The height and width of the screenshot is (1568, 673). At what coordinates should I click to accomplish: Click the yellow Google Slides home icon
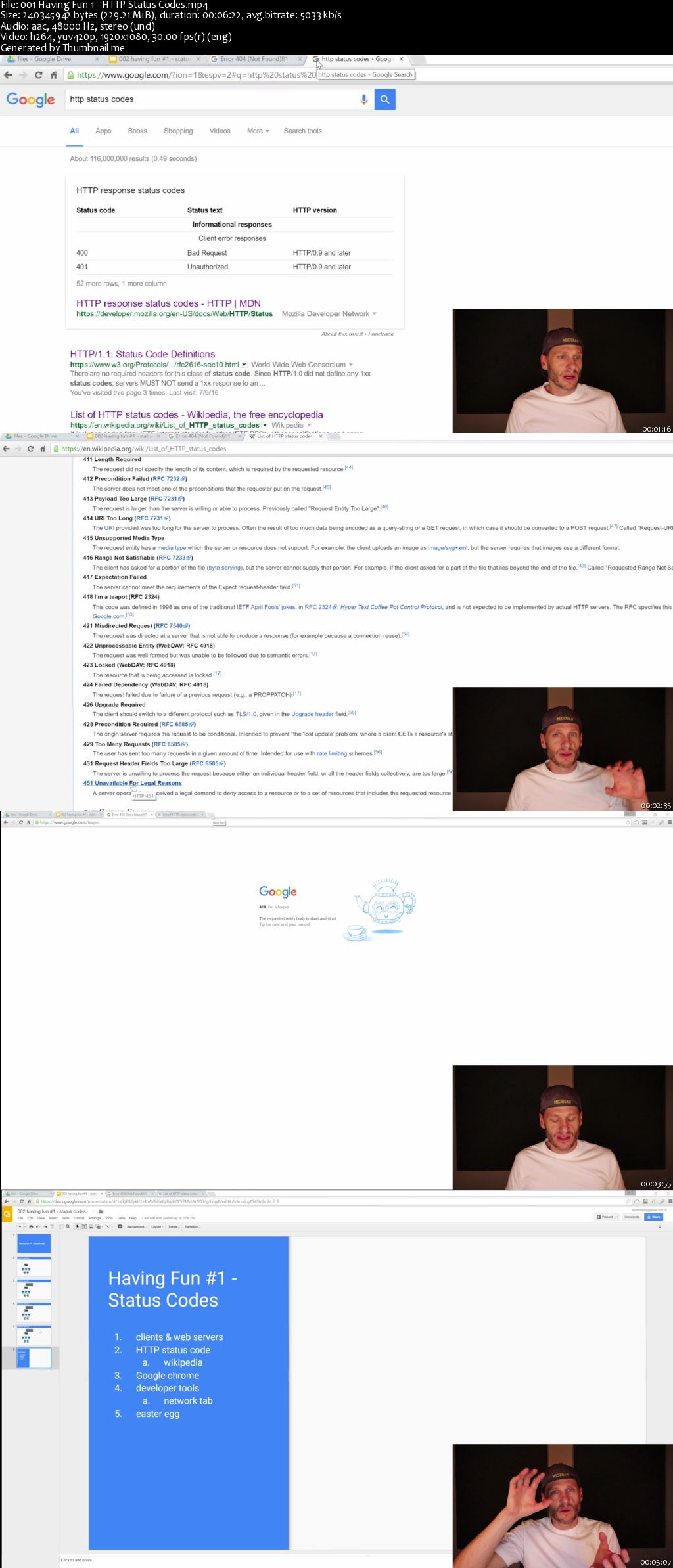coord(7,1215)
